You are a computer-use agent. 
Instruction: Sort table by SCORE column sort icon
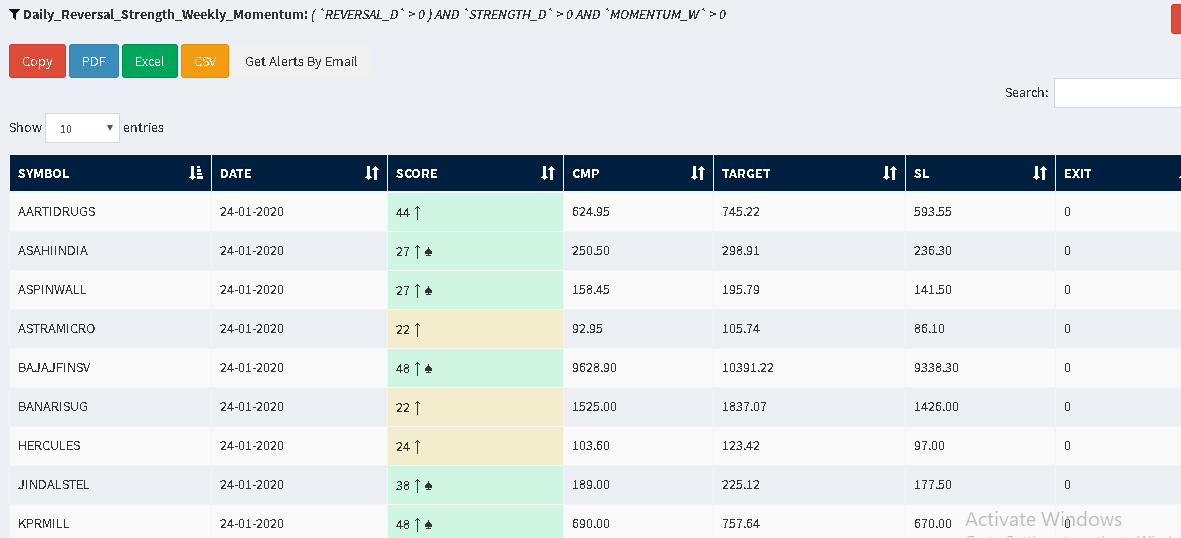548,173
